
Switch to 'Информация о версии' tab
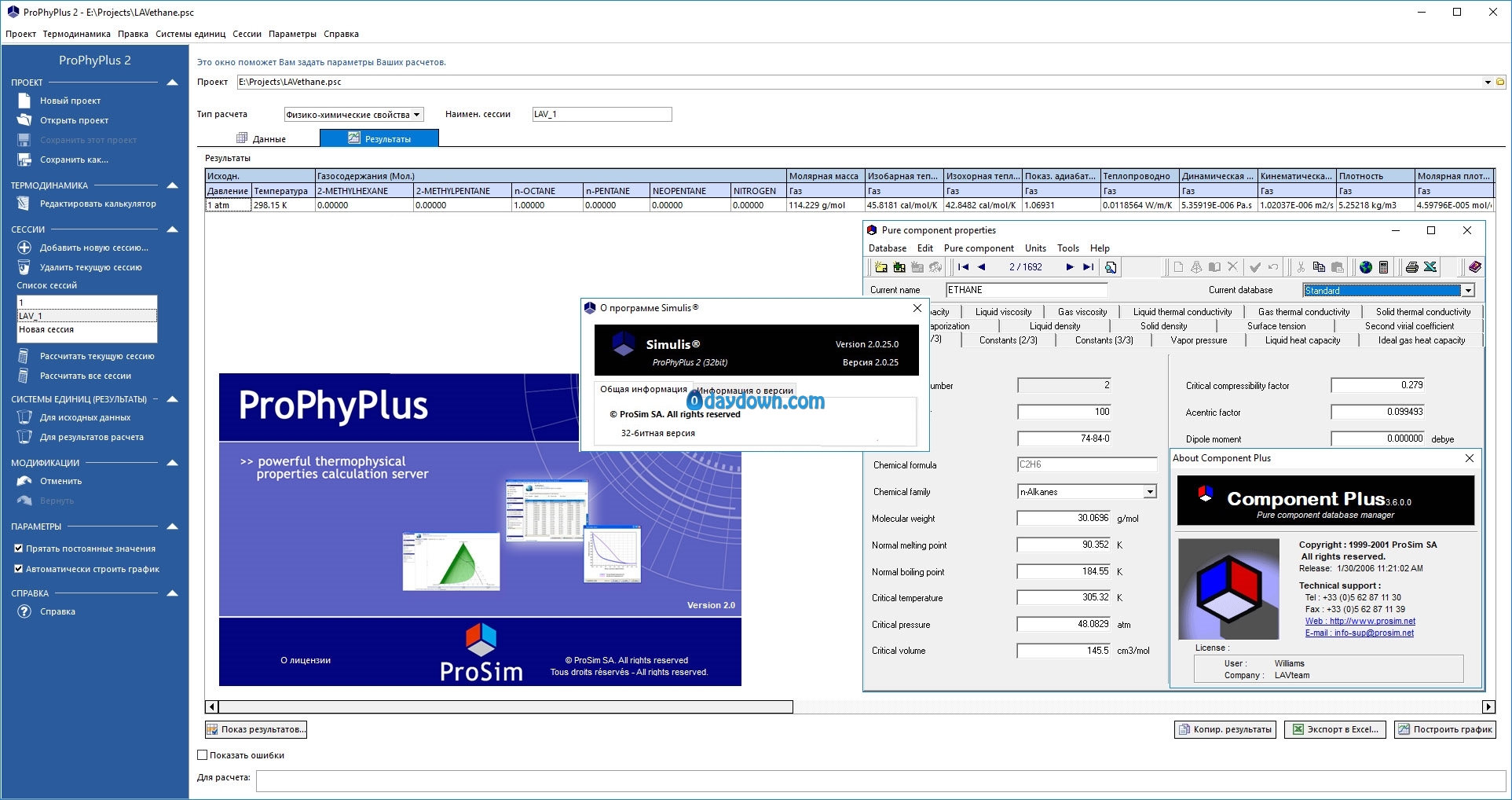point(745,391)
